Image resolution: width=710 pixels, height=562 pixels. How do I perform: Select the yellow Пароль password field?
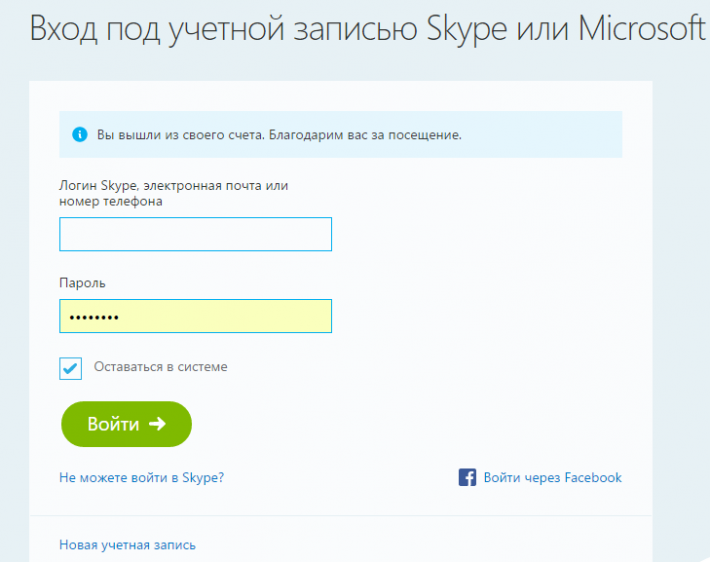tap(196, 316)
